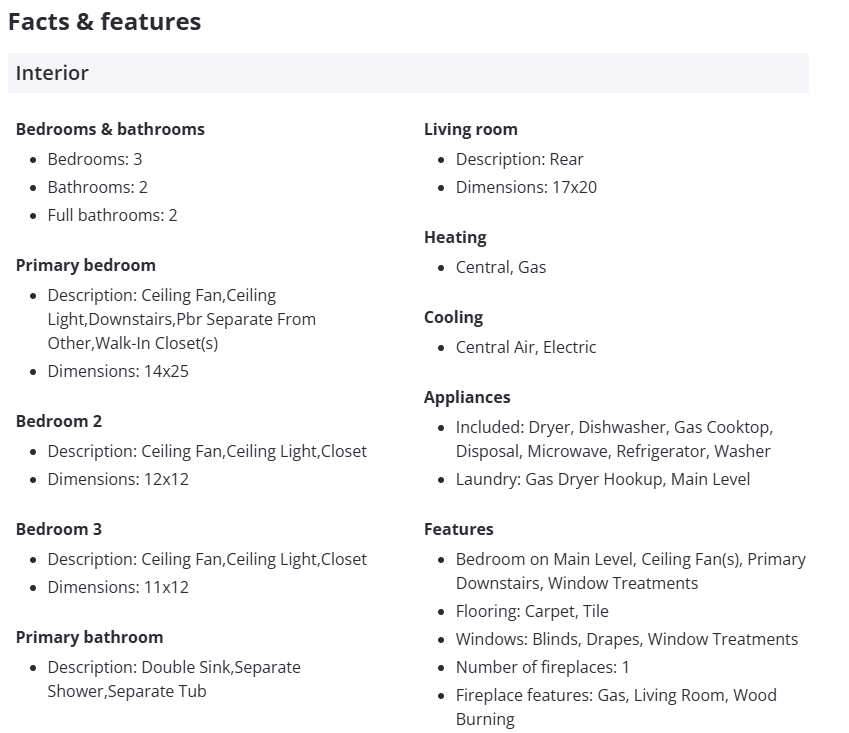Click the Central Air, Electric item
Image resolution: width=849 pixels, height=733 pixels.
[x=526, y=347]
